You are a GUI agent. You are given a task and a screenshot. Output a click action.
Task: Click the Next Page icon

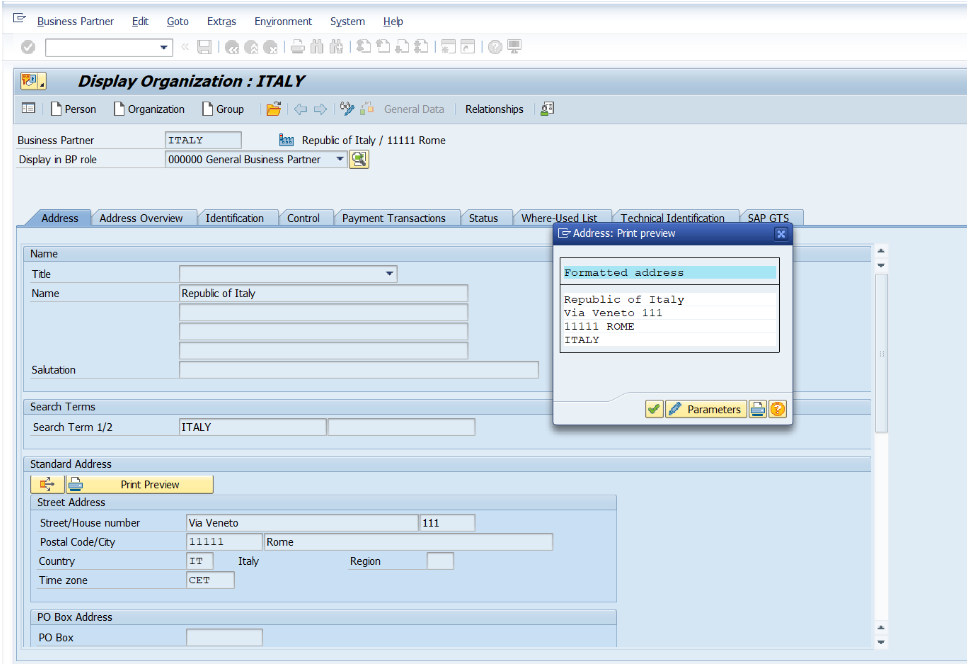pyautogui.click(x=403, y=47)
